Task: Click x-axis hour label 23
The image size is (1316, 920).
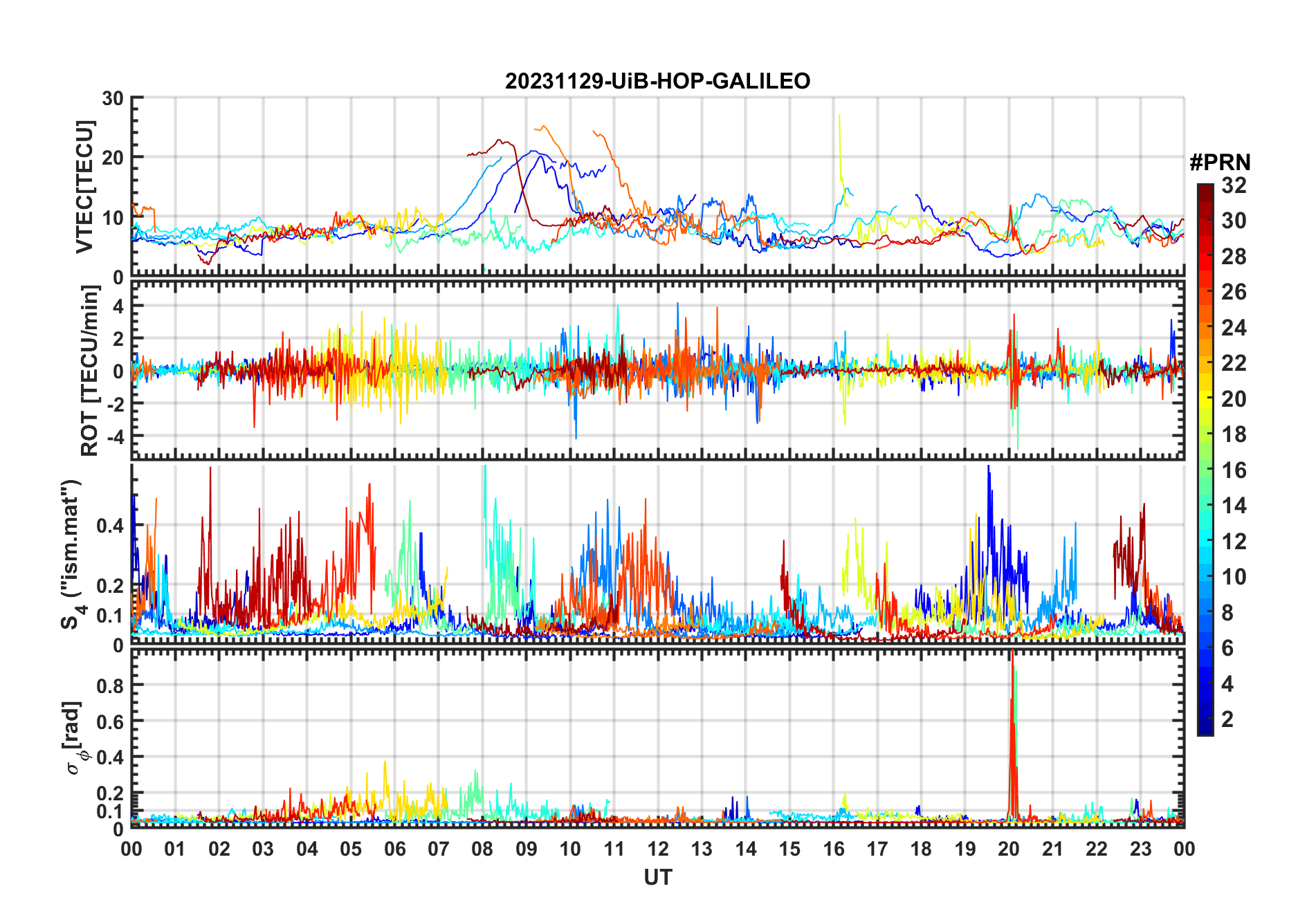Action: (1141, 849)
